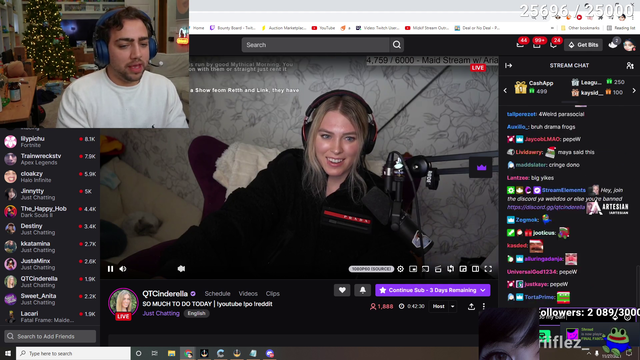Toggle the side-by-side chat layout icon

click(x=476, y=269)
